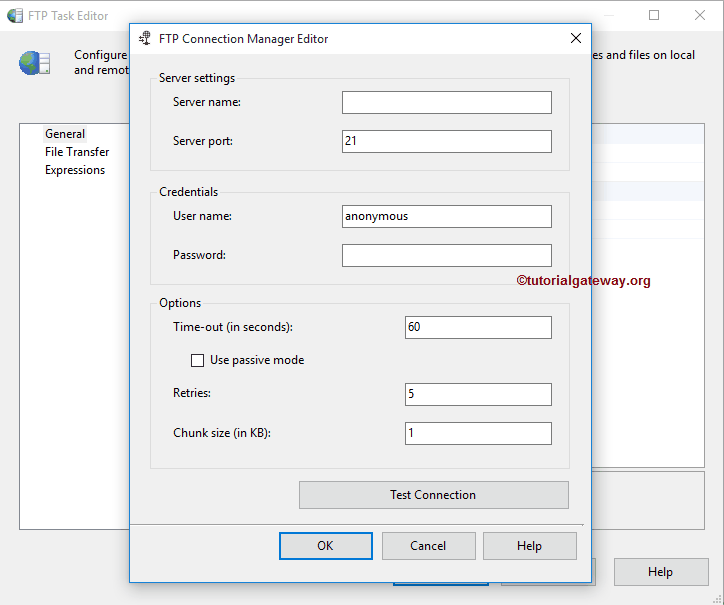This screenshot has width=724, height=605.
Task: Click the Server name input field
Action: tap(446, 102)
